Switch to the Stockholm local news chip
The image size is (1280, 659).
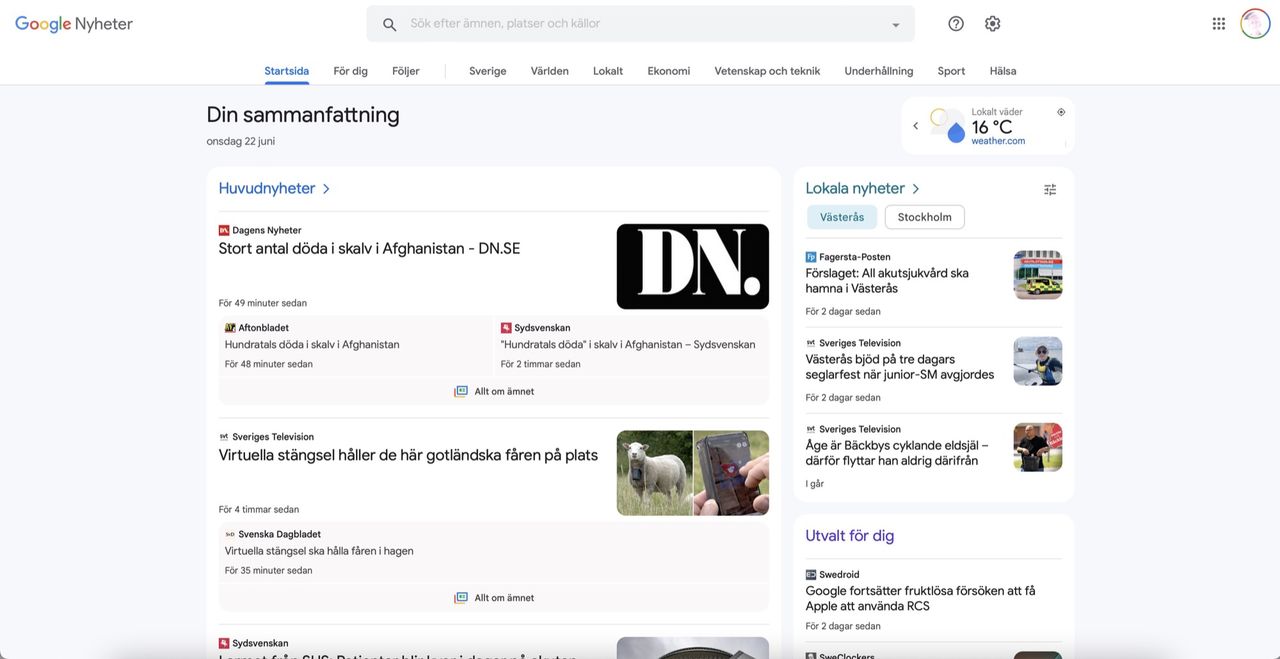(924, 216)
